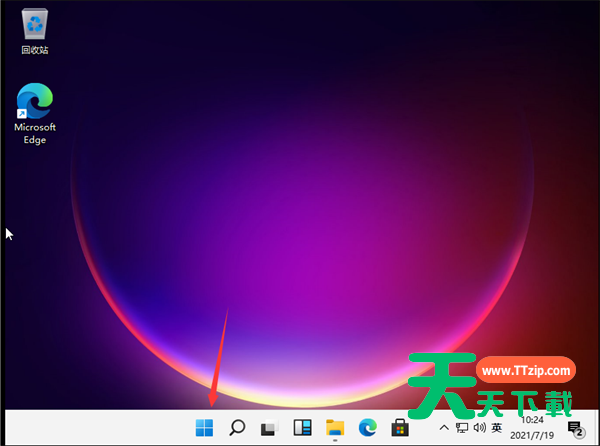The height and width of the screenshot is (446, 600).
Task: Toggle the 英 input method indicator
Action: (x=496, y=428)
